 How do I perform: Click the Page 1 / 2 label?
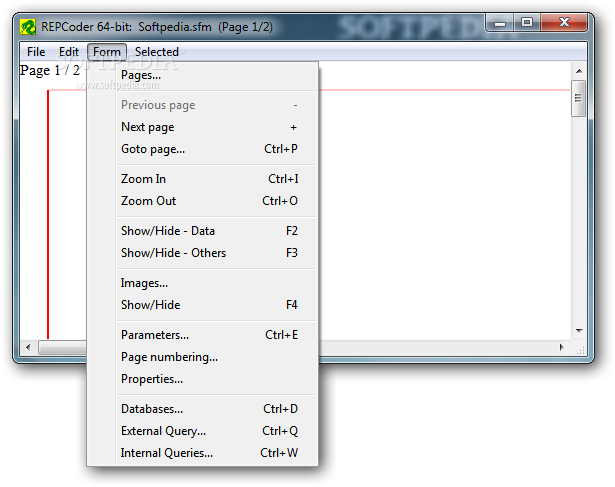[x=50, y=71]
